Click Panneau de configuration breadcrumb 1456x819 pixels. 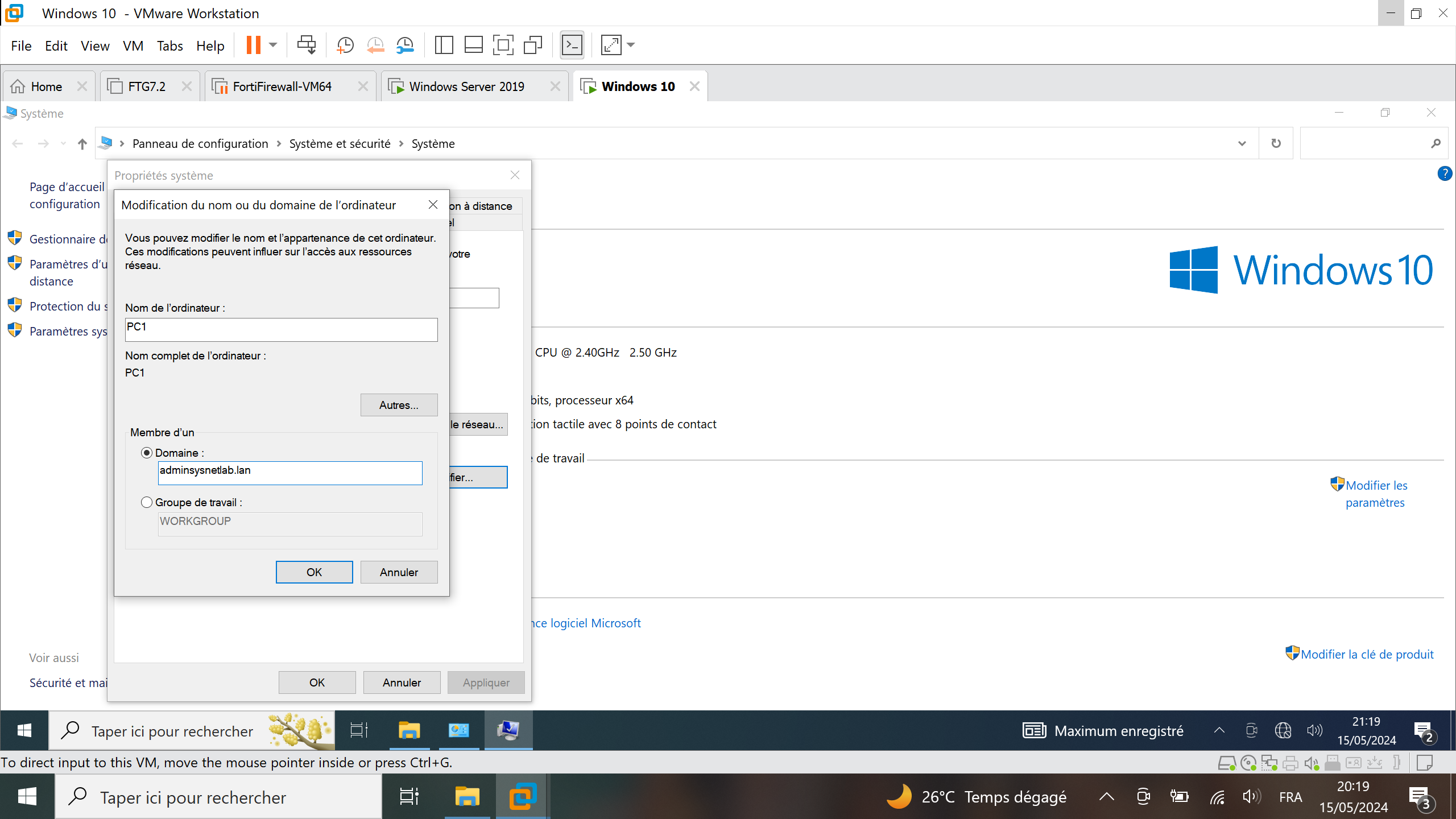coord(200,143)
